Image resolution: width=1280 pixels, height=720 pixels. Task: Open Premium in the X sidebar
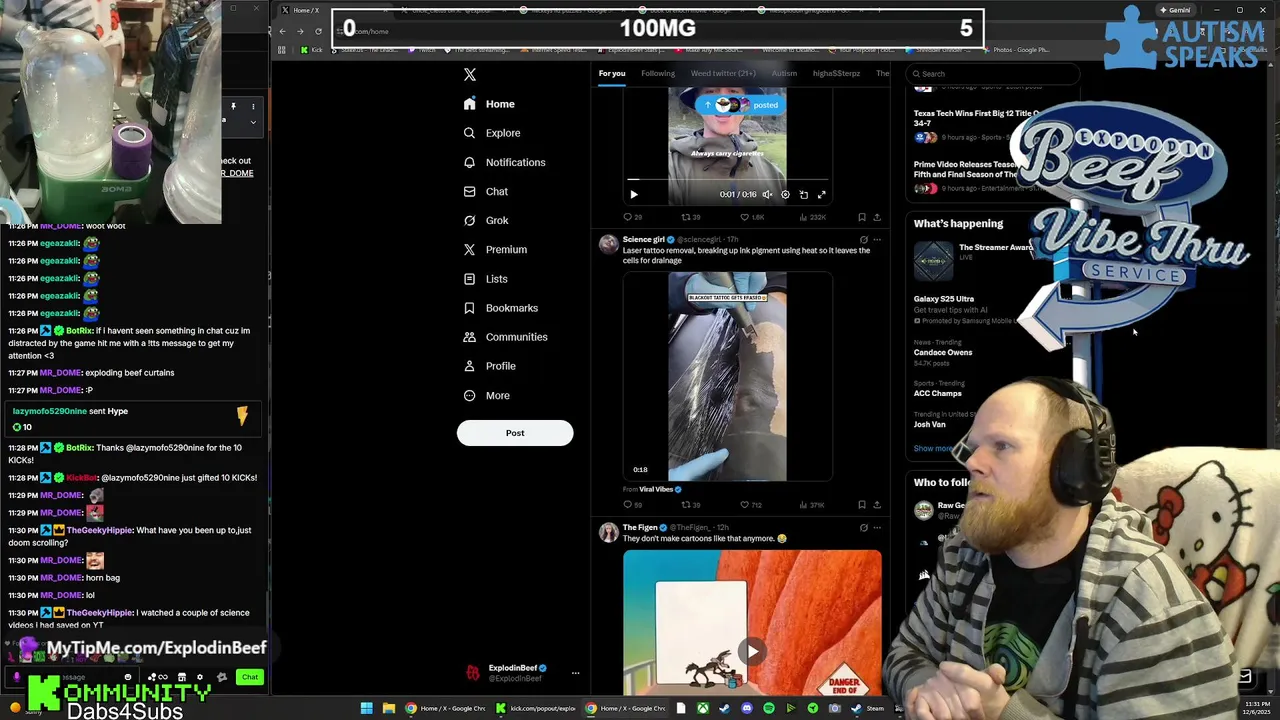(x=495, y=249)
